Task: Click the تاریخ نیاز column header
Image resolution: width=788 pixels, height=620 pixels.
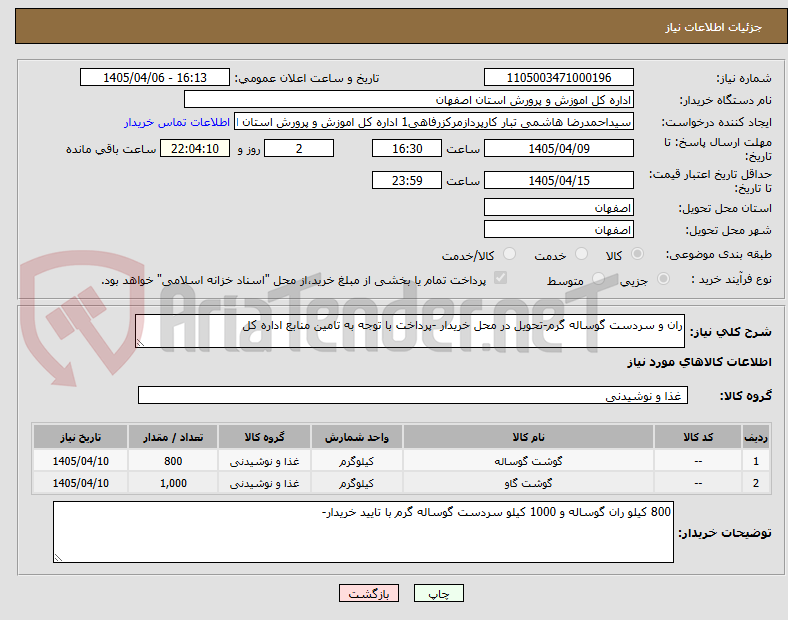Action: click(x=80, y=437)
